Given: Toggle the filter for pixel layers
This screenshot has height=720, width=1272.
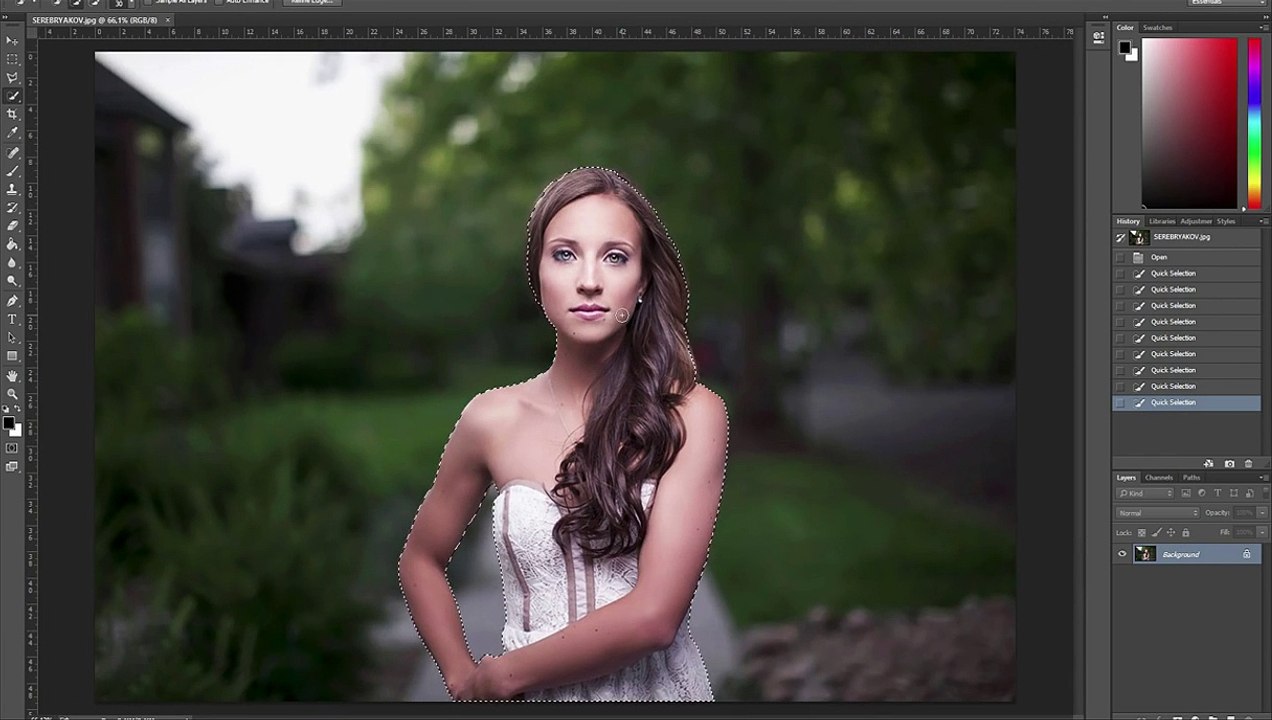Looking at the screenshot, I should (1187, 493).
